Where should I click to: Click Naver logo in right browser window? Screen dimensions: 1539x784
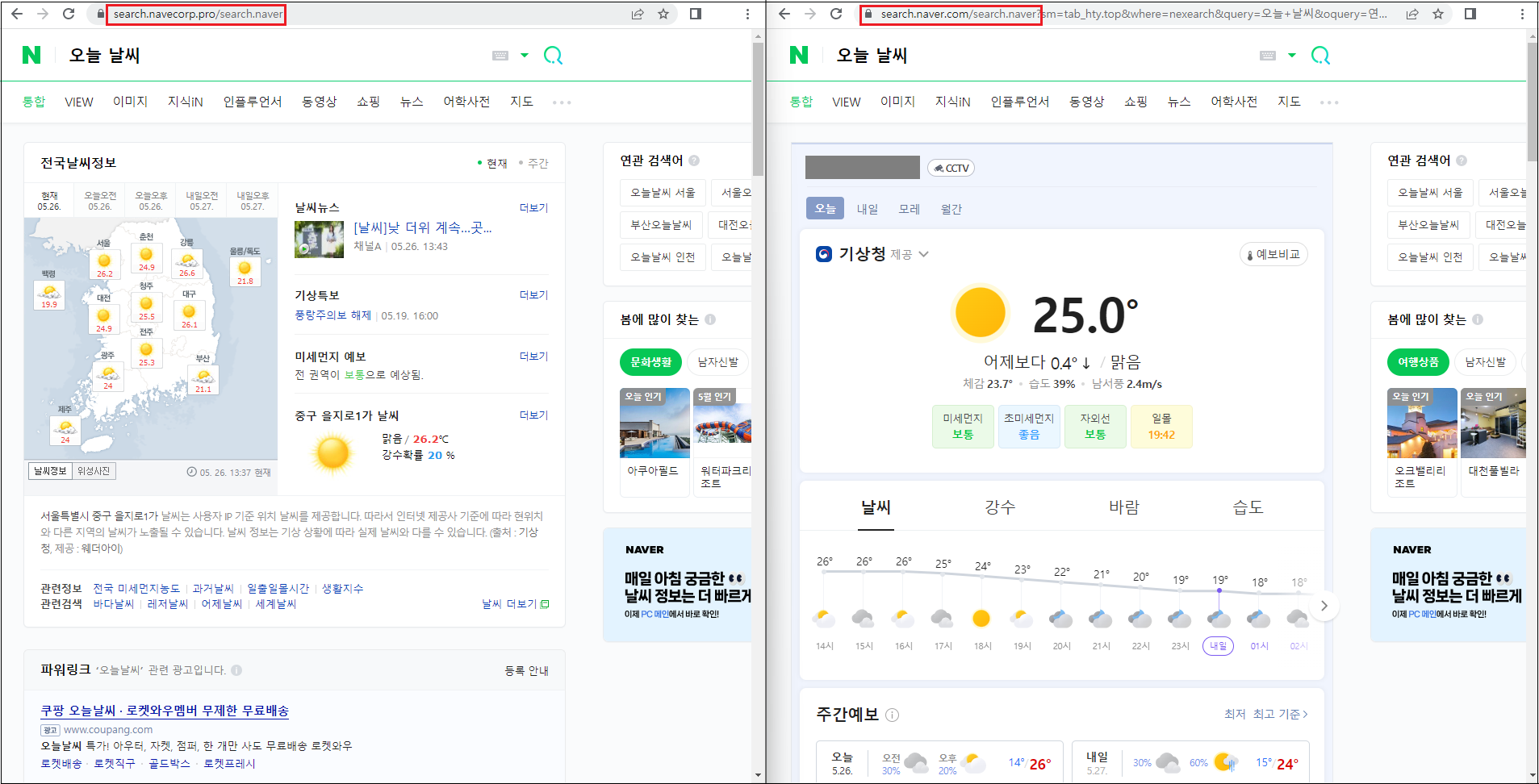tap(799, 55)
